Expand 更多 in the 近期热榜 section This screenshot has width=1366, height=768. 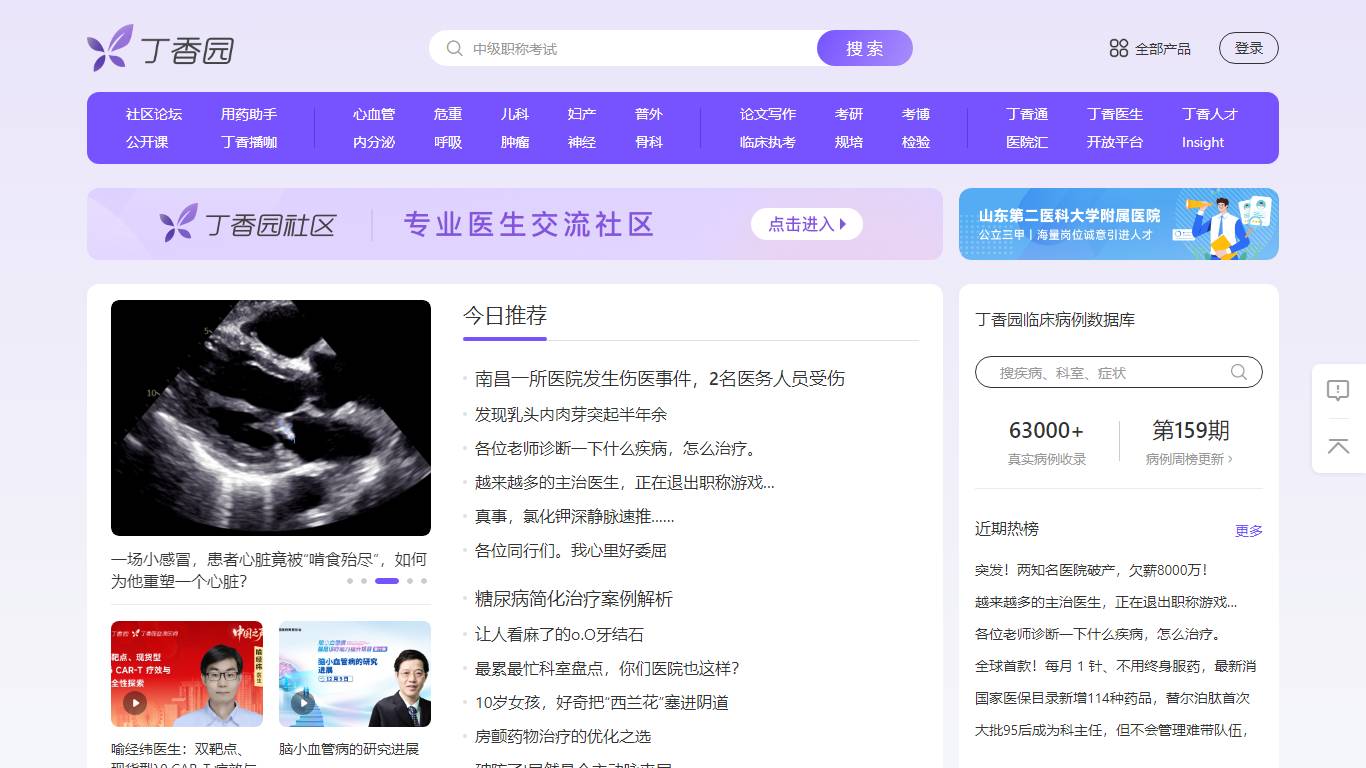(1248, 531)
